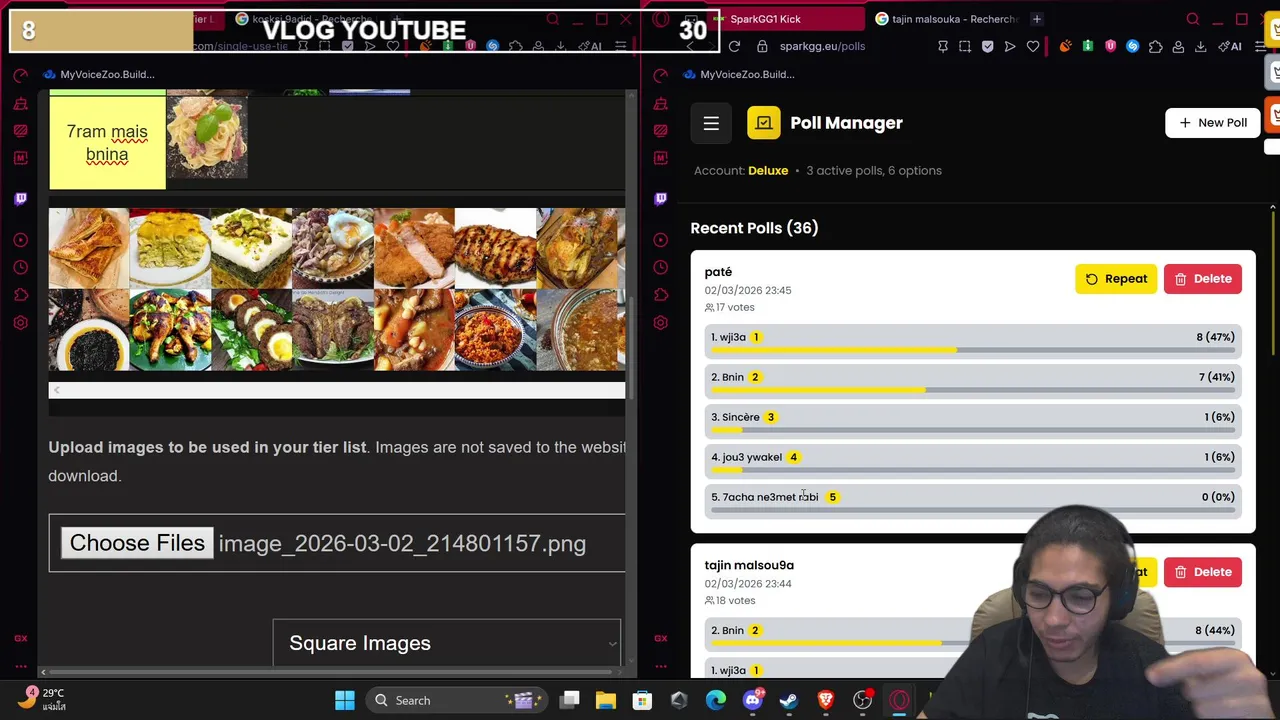The width and height of the screenshot is (1280, 720).
Task: Open the Opera GX taskbar icon
Action: (899, 700)
